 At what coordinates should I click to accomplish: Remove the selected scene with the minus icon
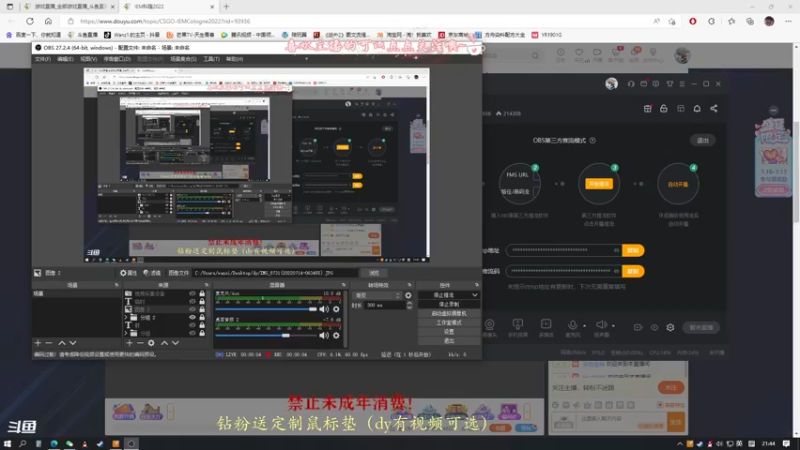coord(49,343)
